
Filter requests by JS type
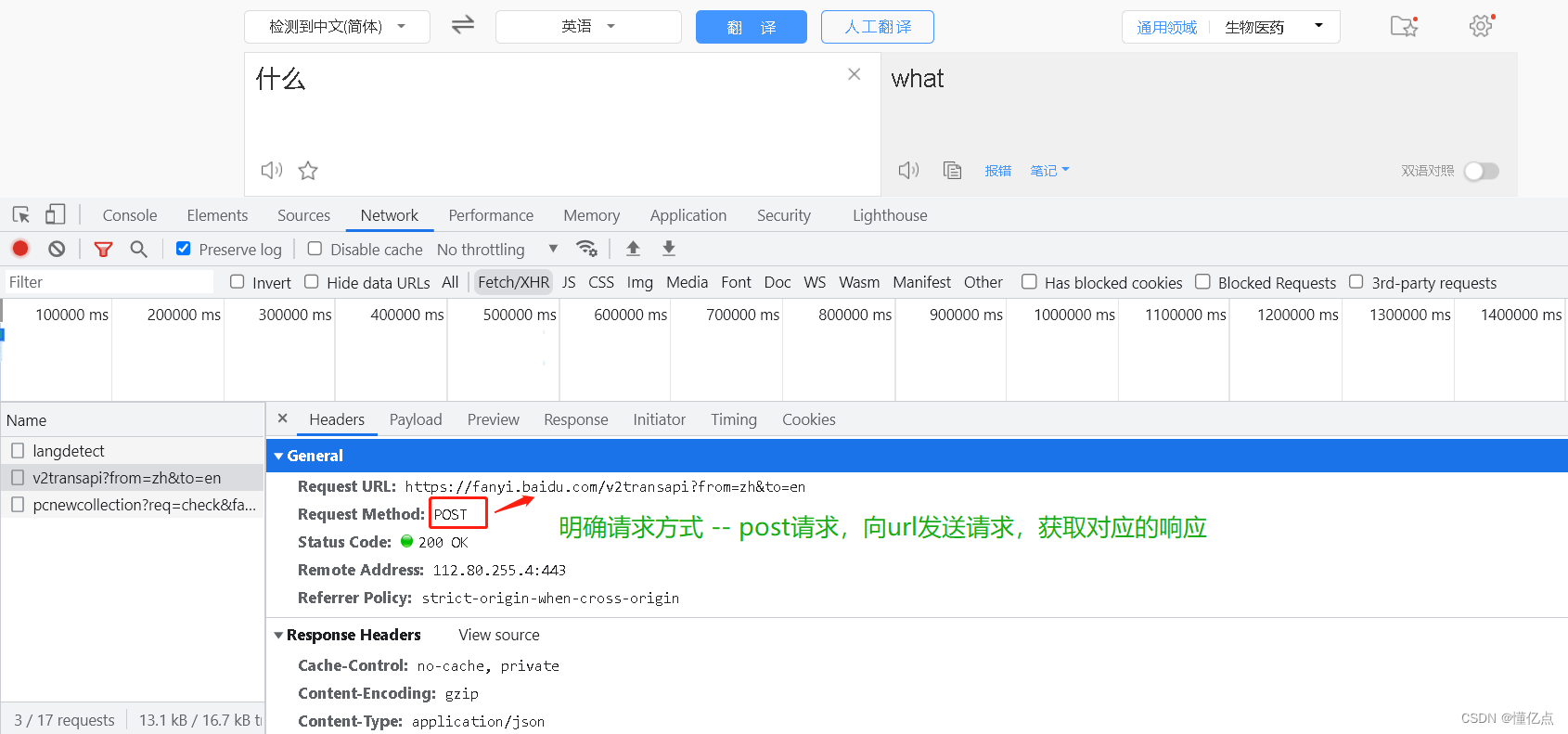click(569, 282)
